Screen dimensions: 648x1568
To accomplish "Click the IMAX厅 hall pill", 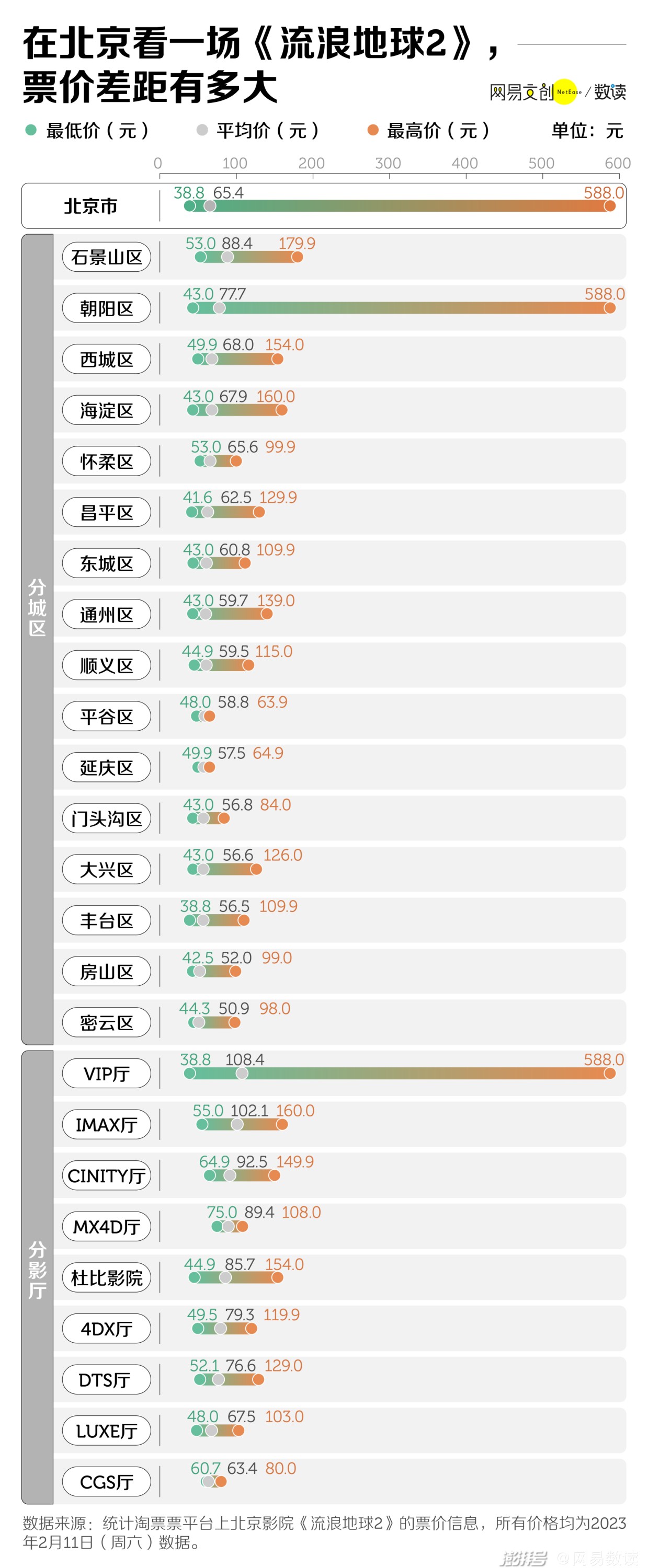I will pyautogui.click(x=107, y=1124).
